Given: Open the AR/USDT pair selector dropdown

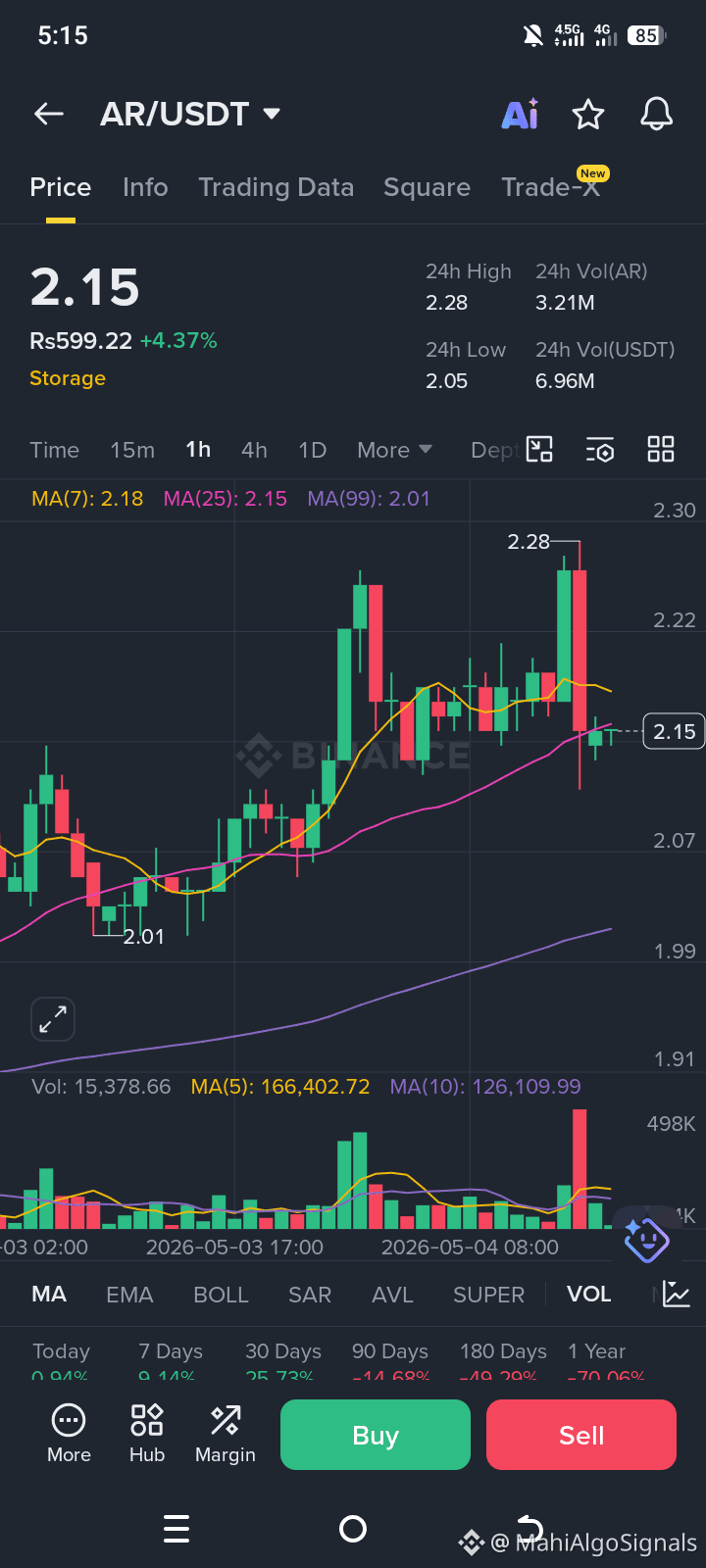Looking at the screenshot, I should 190,114.
